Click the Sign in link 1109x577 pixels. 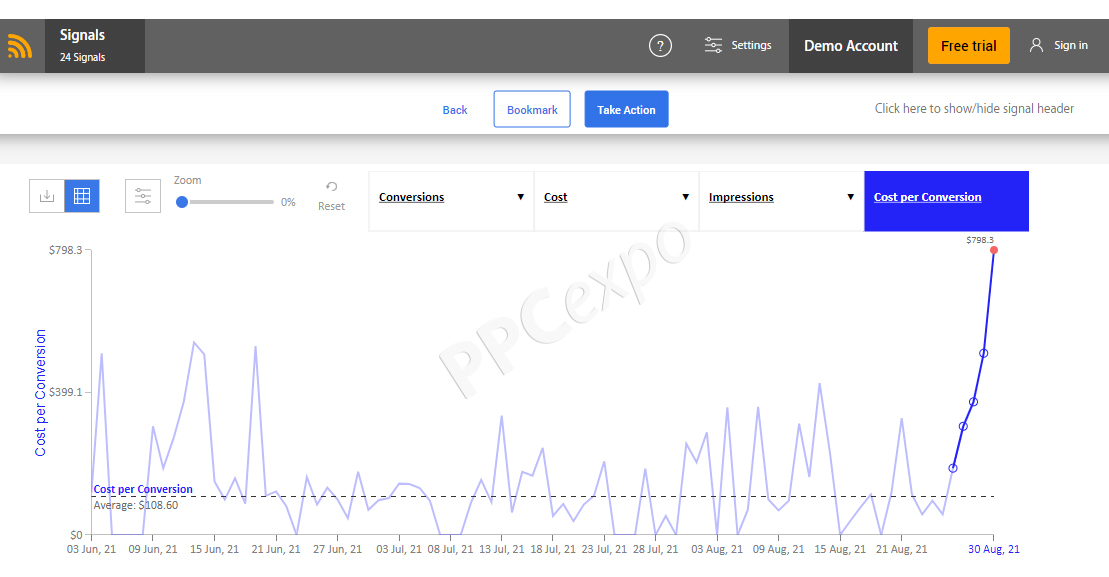click(1071, 45)
